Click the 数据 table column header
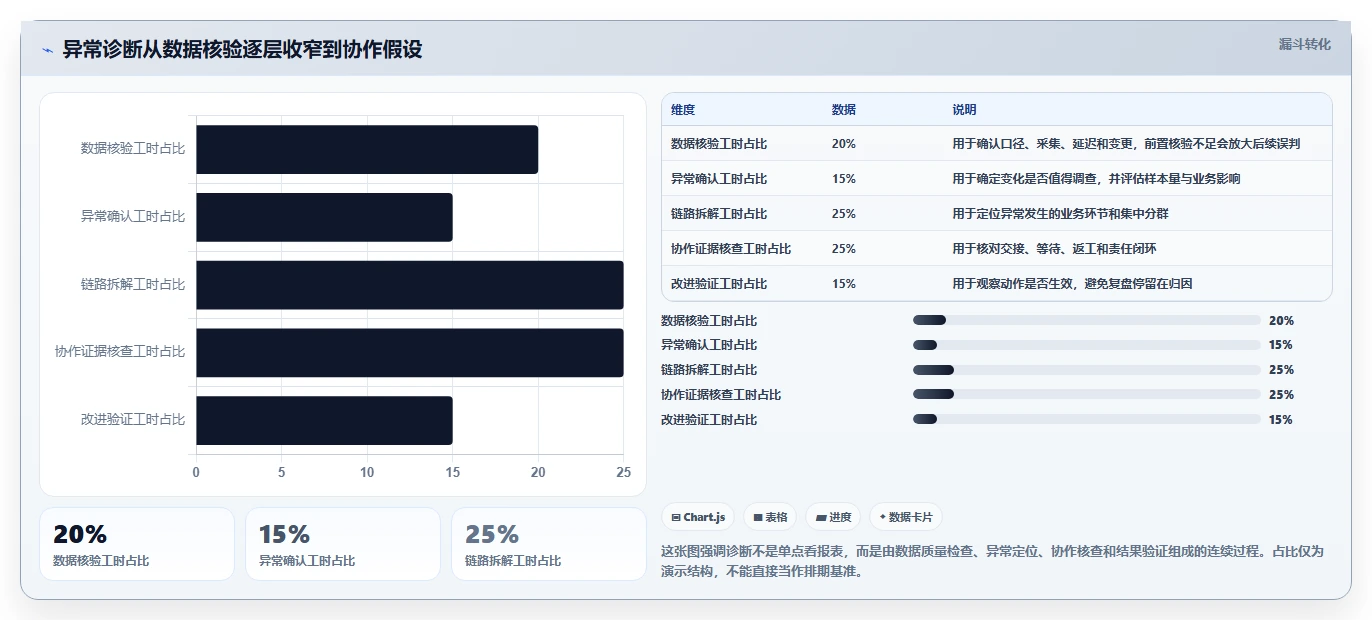1372x620 pixels. point(844,110)
